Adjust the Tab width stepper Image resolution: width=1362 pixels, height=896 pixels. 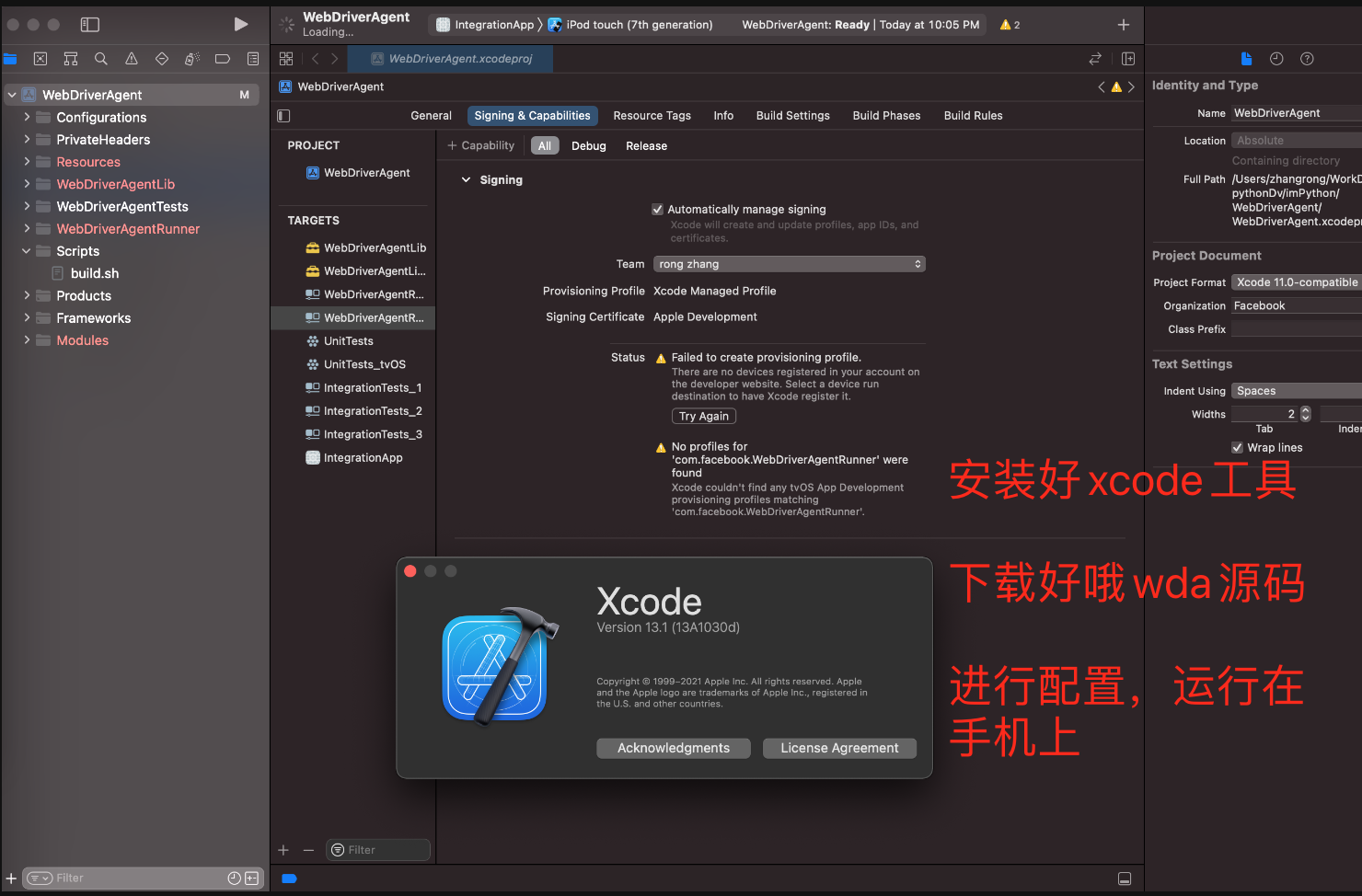point(1305,414)
